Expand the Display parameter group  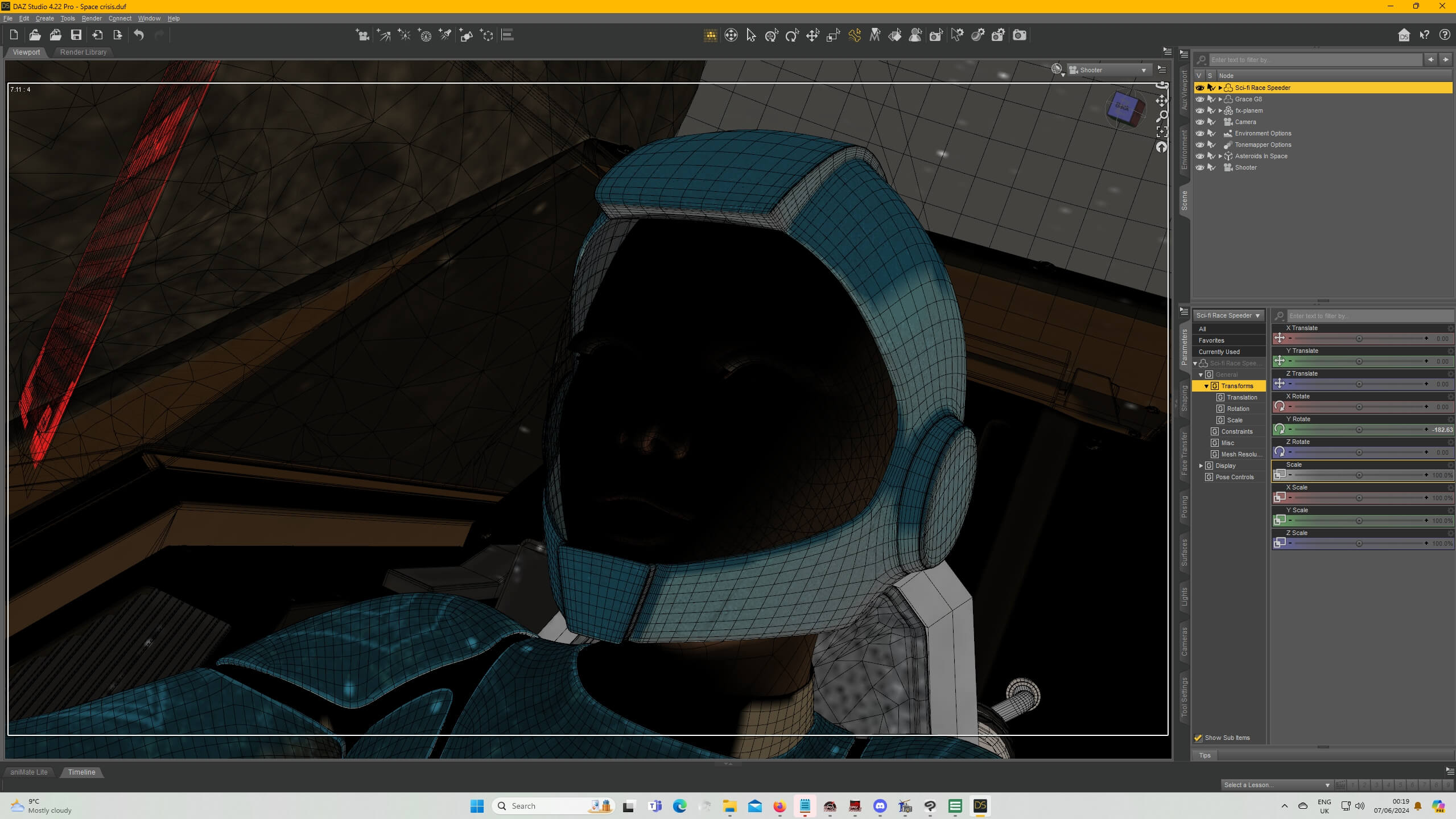coord(1201,466)
